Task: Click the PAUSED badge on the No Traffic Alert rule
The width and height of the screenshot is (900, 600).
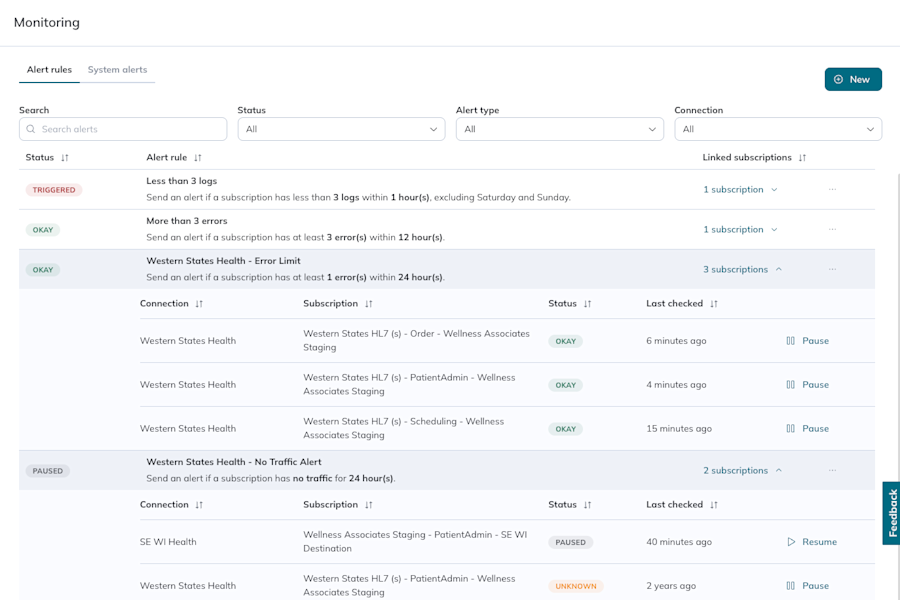Action: tap(48, 471)
